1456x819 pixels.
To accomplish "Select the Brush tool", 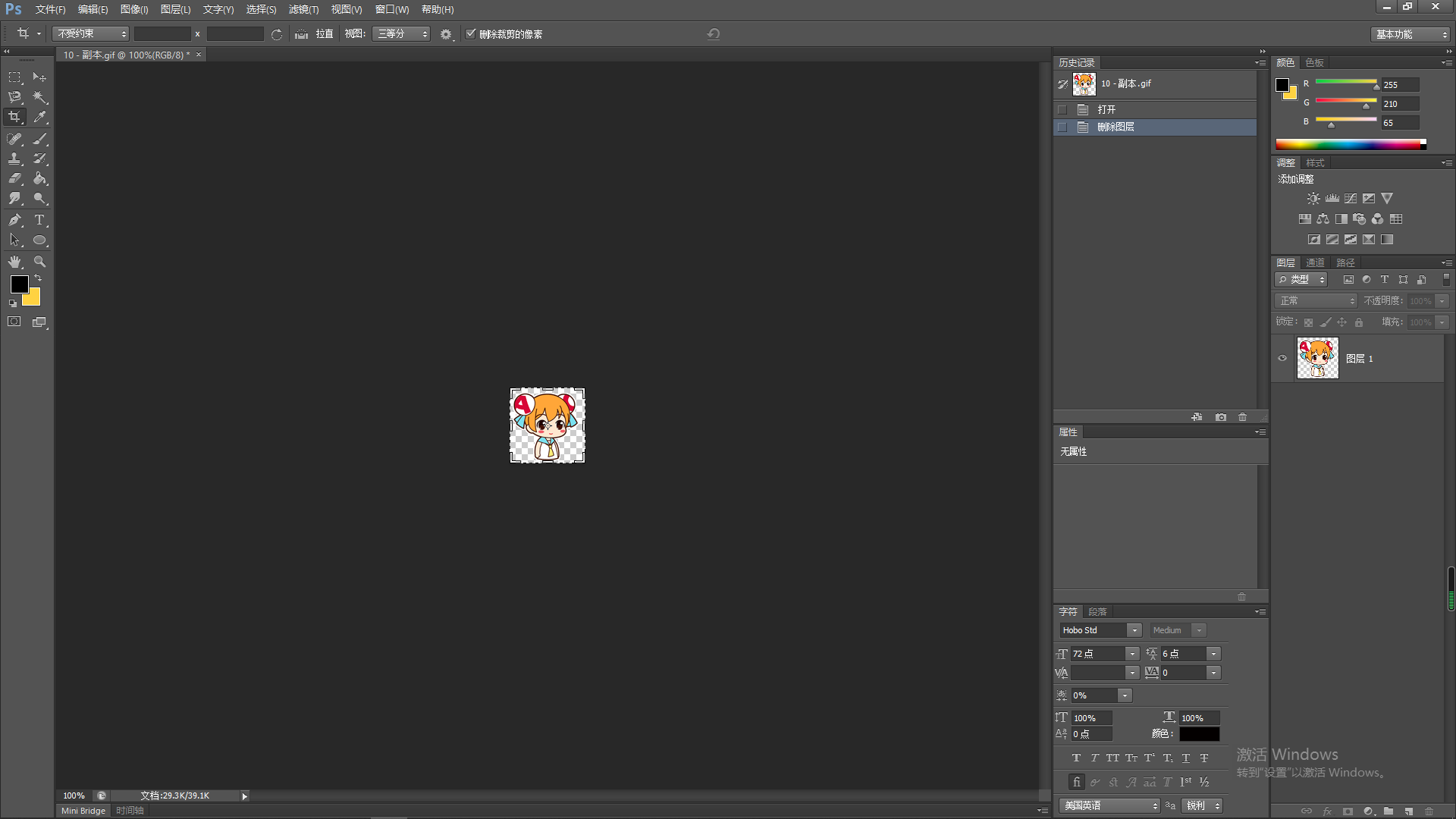I will (x=39, y=139).
